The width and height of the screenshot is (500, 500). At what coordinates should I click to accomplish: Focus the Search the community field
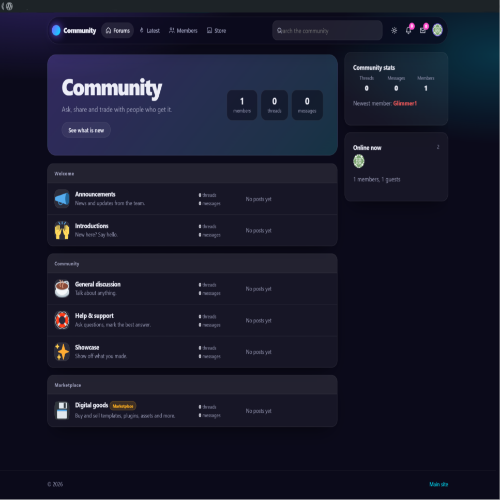[x=327, y=30]
